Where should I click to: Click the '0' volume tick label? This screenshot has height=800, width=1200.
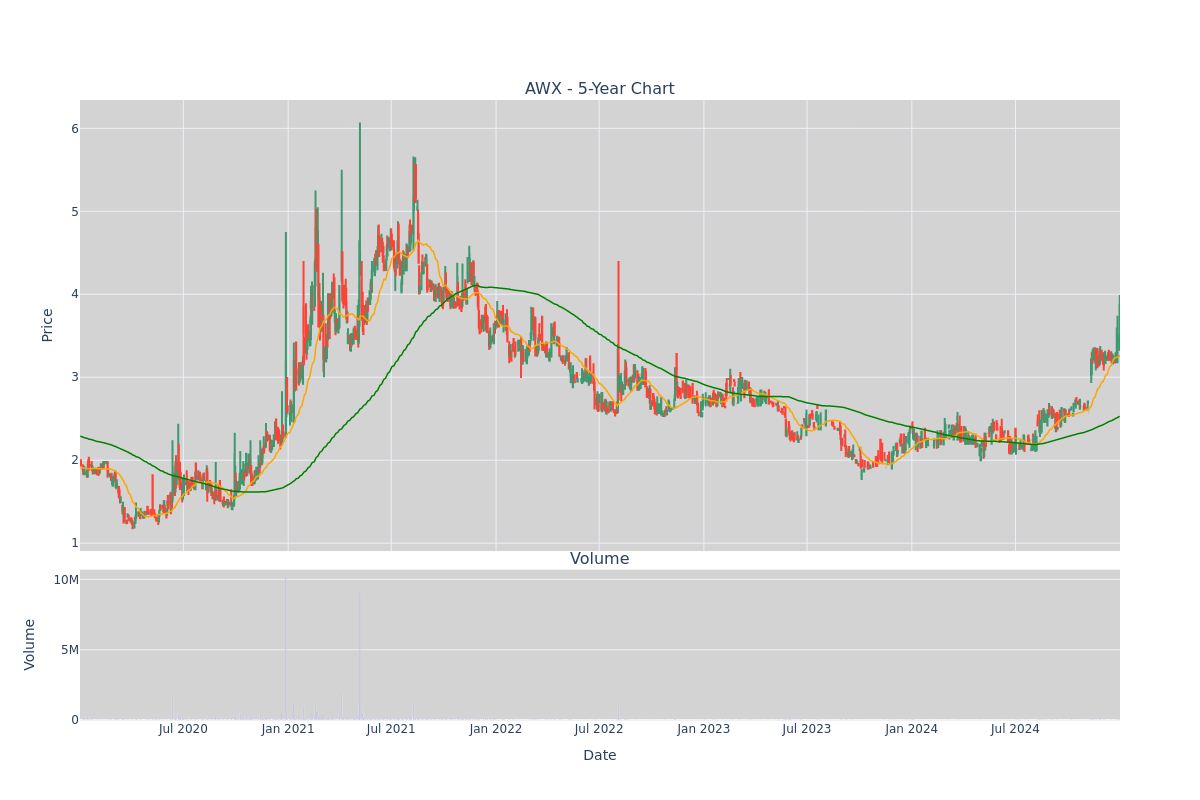click(x=74, y=720)
